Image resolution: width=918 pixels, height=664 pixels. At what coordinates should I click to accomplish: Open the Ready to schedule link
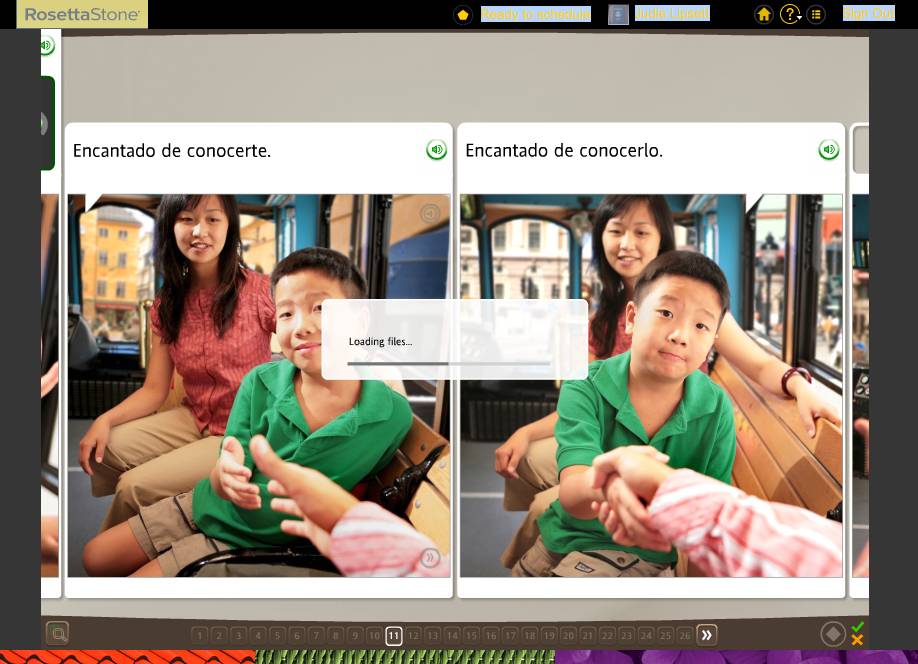coord(536,13)
